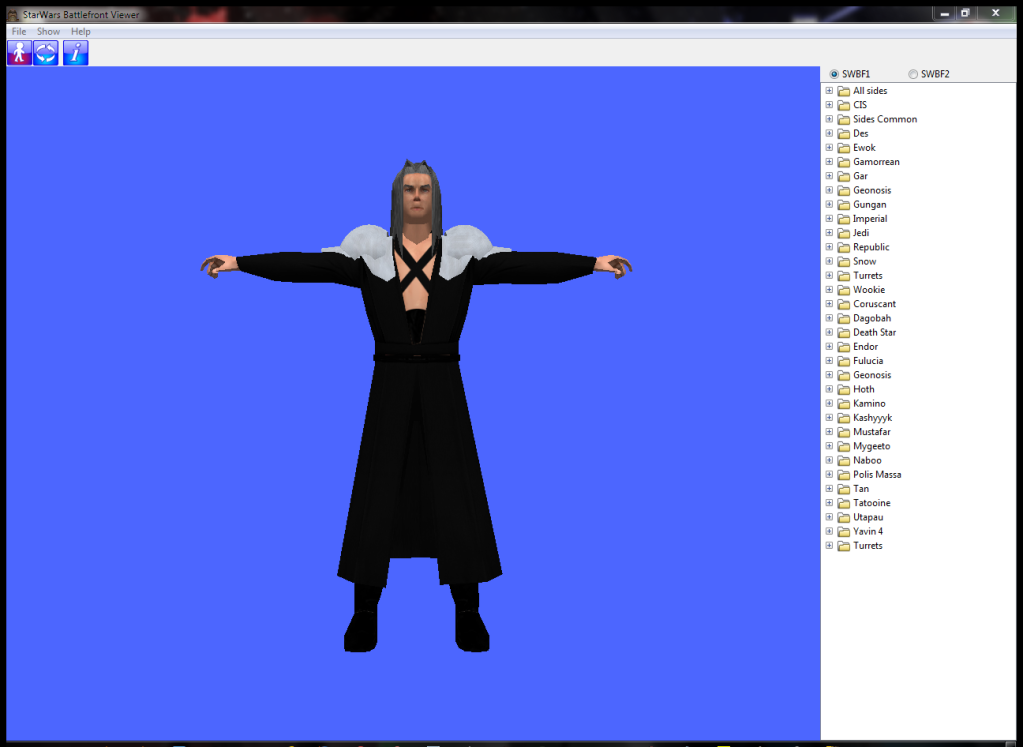
Task: Expand the Dagobah tree node
Action: (x=829, y=318)
